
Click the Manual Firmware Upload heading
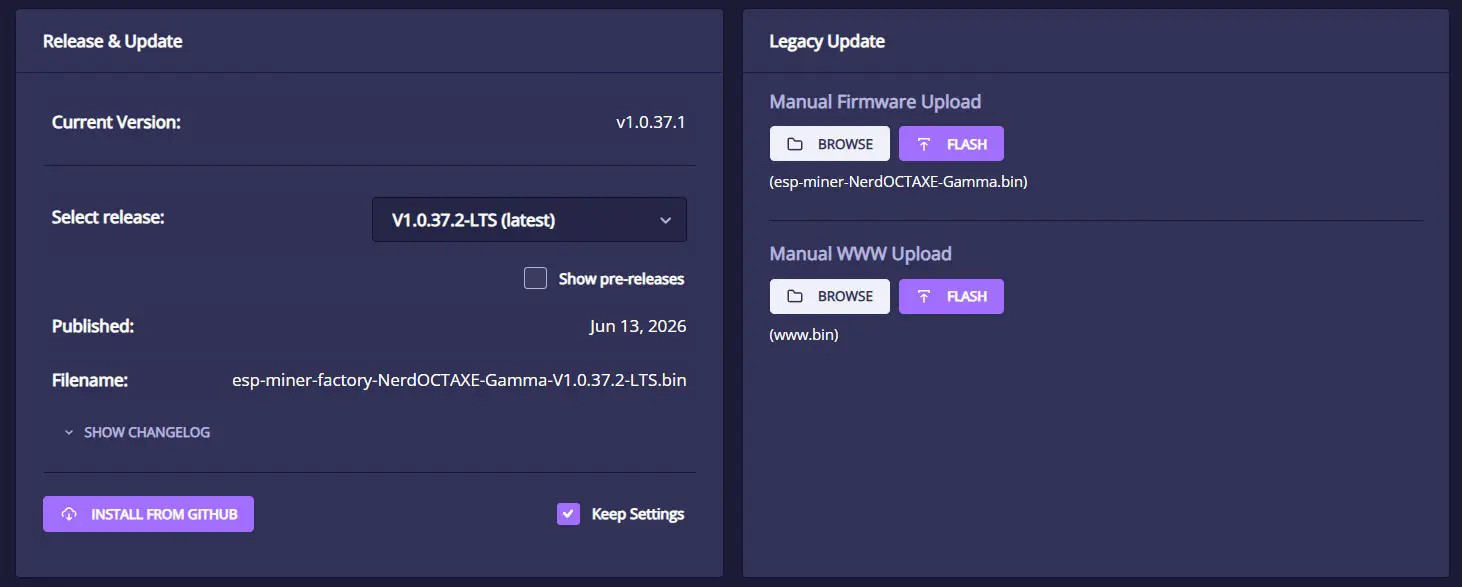875,102
